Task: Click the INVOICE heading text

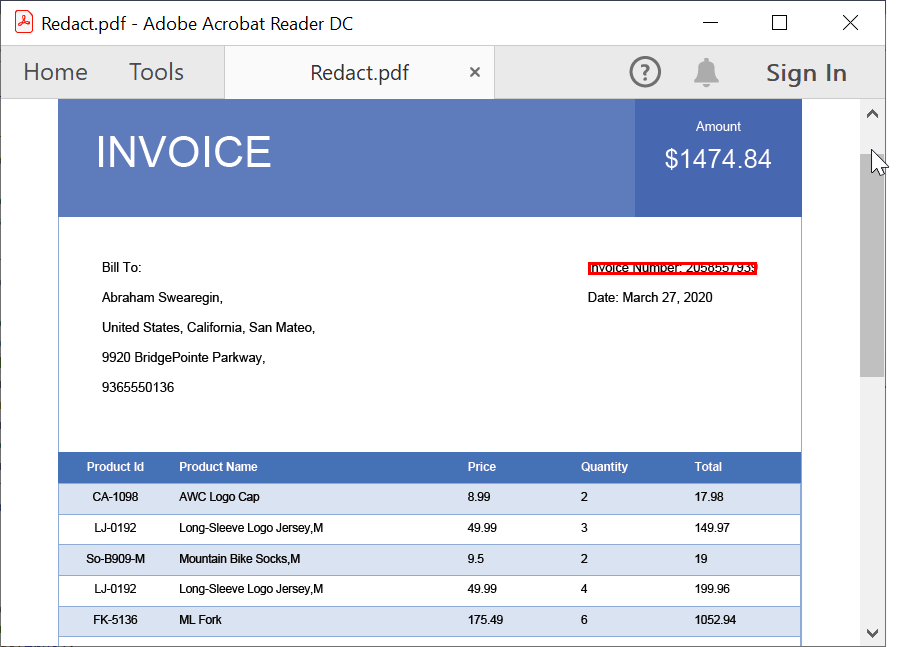Action: tap(183, 152)
